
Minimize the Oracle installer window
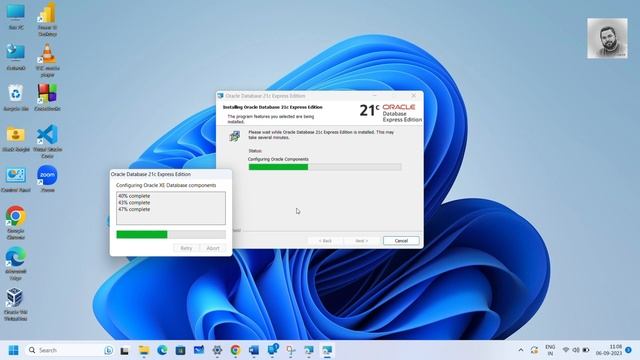(375, 96)
